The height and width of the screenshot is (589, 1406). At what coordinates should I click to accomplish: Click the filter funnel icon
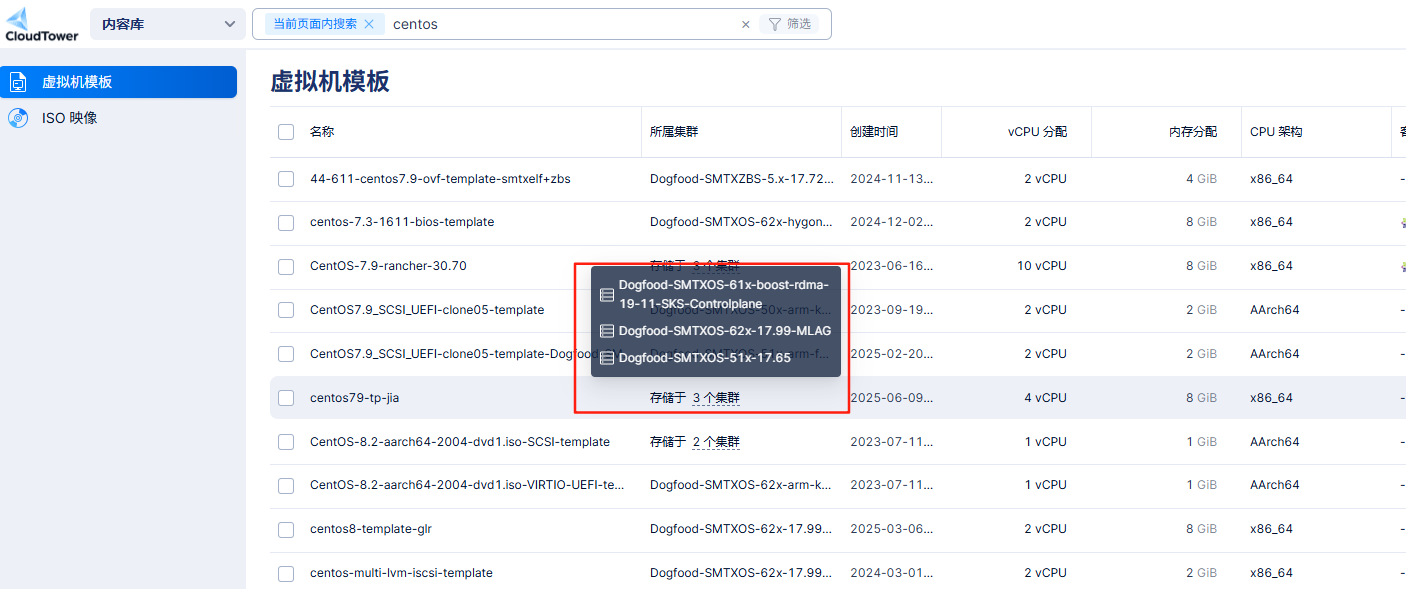tap(774, 24)
